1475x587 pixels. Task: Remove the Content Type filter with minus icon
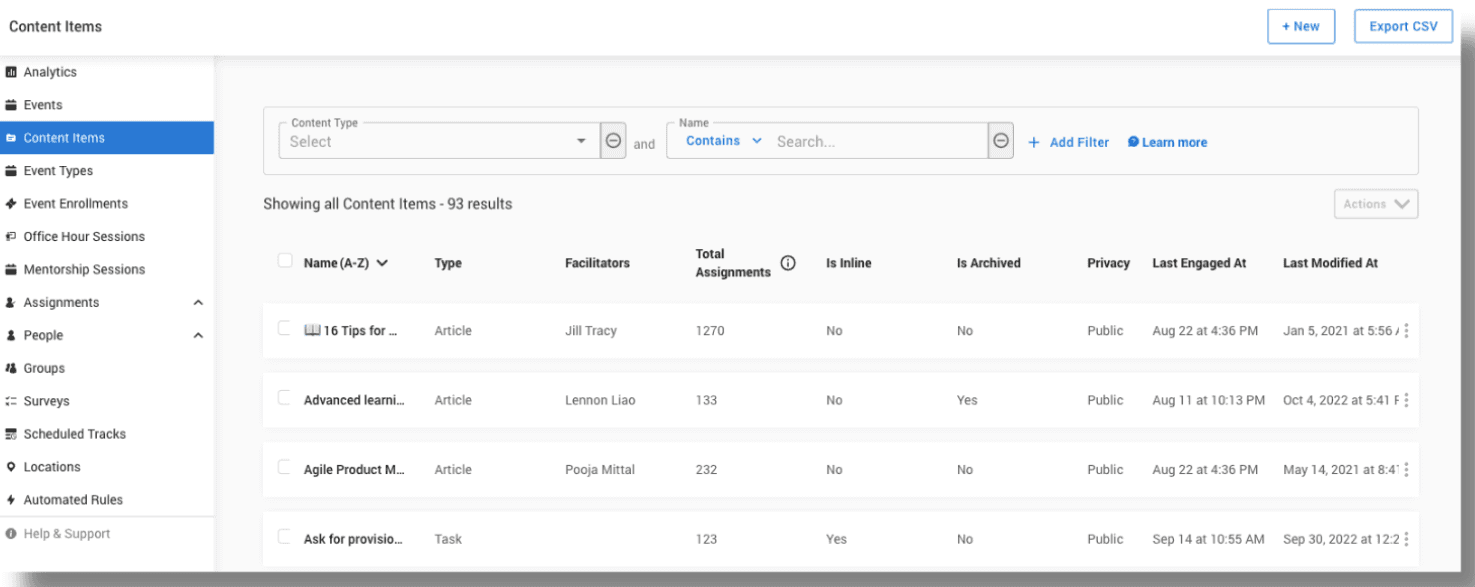click(613, 141)
